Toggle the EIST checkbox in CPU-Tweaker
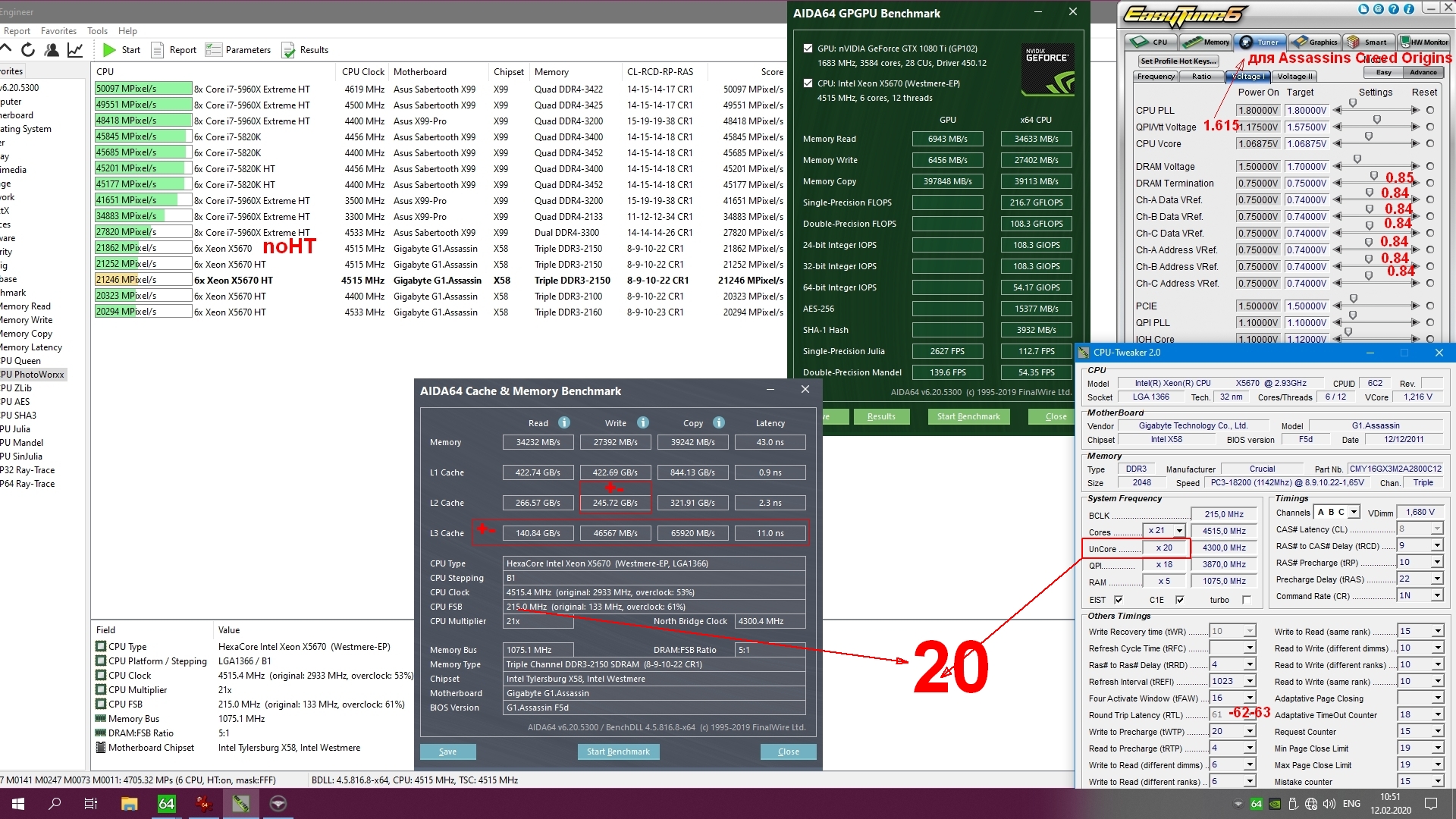This screenshot has height=819, width=1456. 1118,600
